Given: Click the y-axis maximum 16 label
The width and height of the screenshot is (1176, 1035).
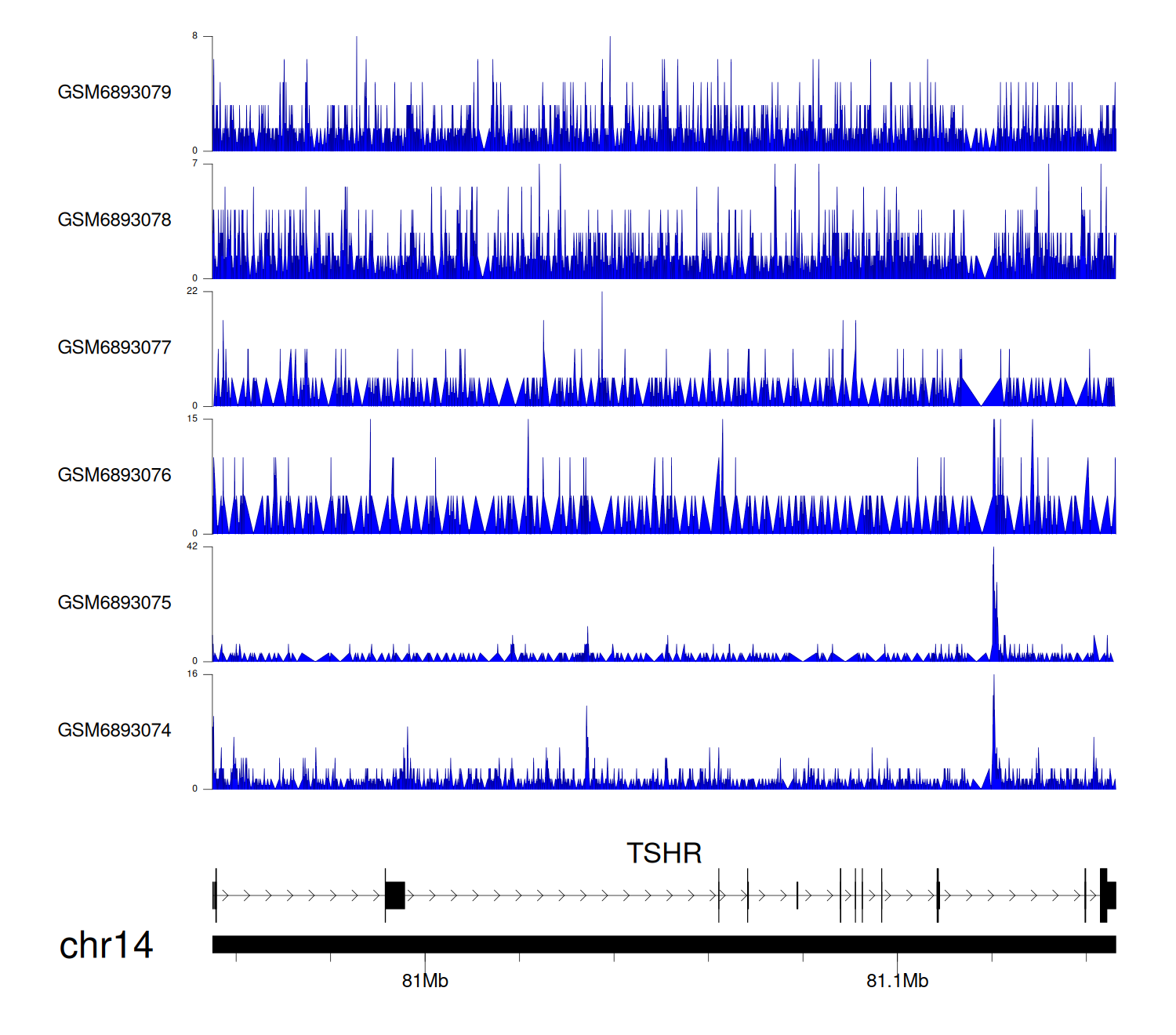Looking at the screenshot, I should click(192, 674).
